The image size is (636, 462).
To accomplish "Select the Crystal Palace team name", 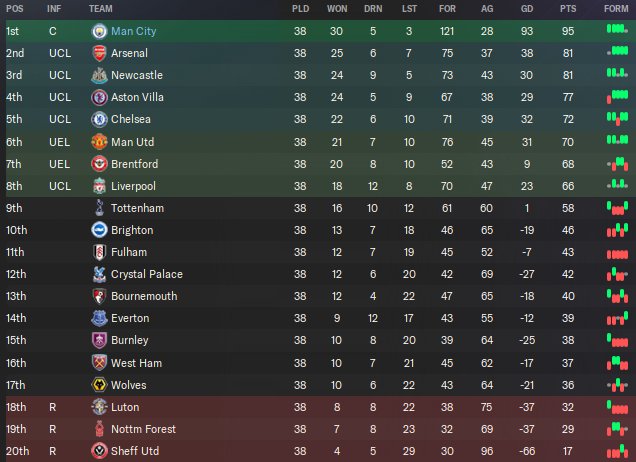I will (x=147, y=274).
